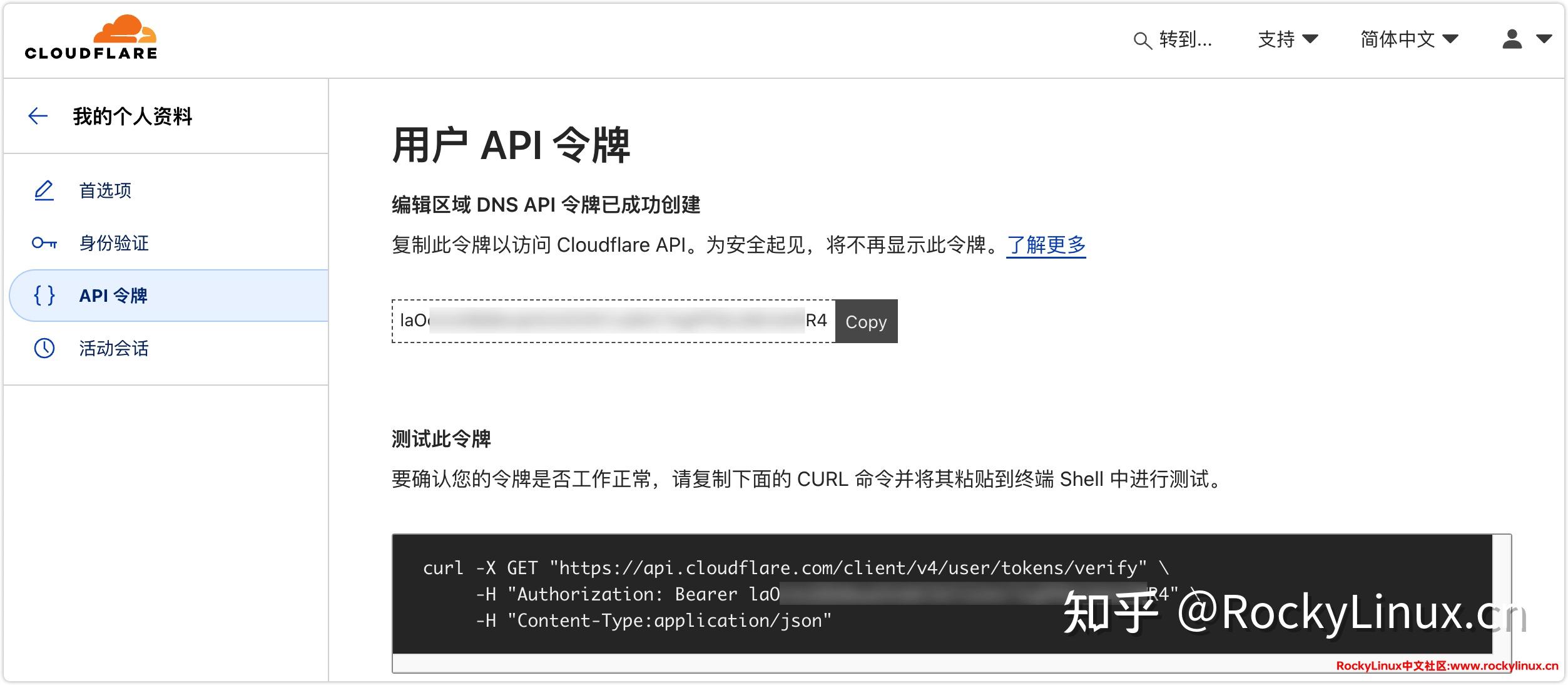Image resolution: width=1568 pixels, height=685 pixels.
Task: Click 我的个人资料 heading
Action: click(x=131, y=116)
